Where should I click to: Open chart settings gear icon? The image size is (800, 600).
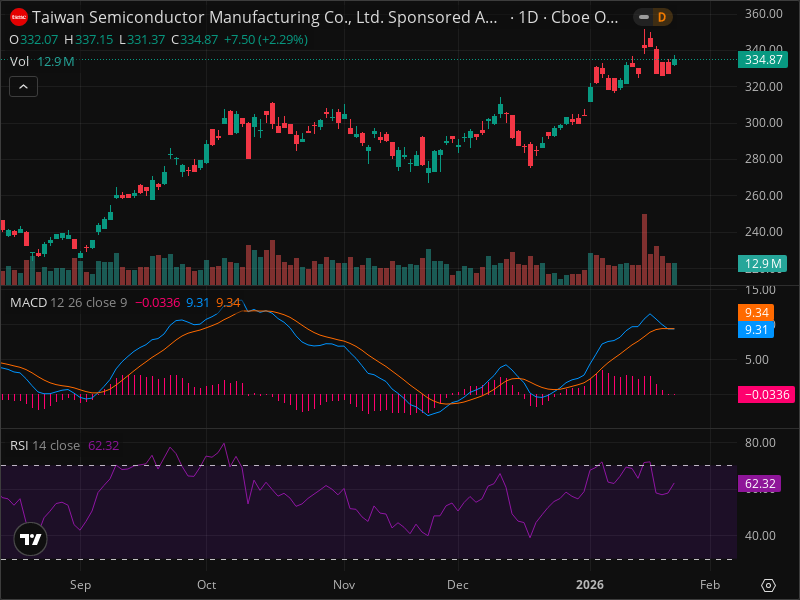pyautogui.click(x=768, y=585)
